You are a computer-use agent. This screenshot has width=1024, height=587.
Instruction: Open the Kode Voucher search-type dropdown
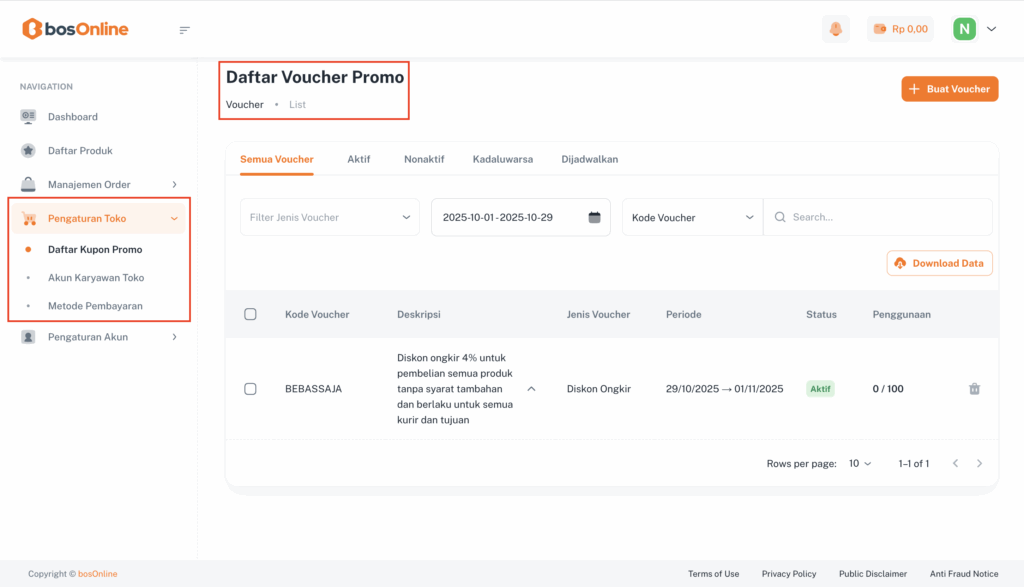pos(692,217)
